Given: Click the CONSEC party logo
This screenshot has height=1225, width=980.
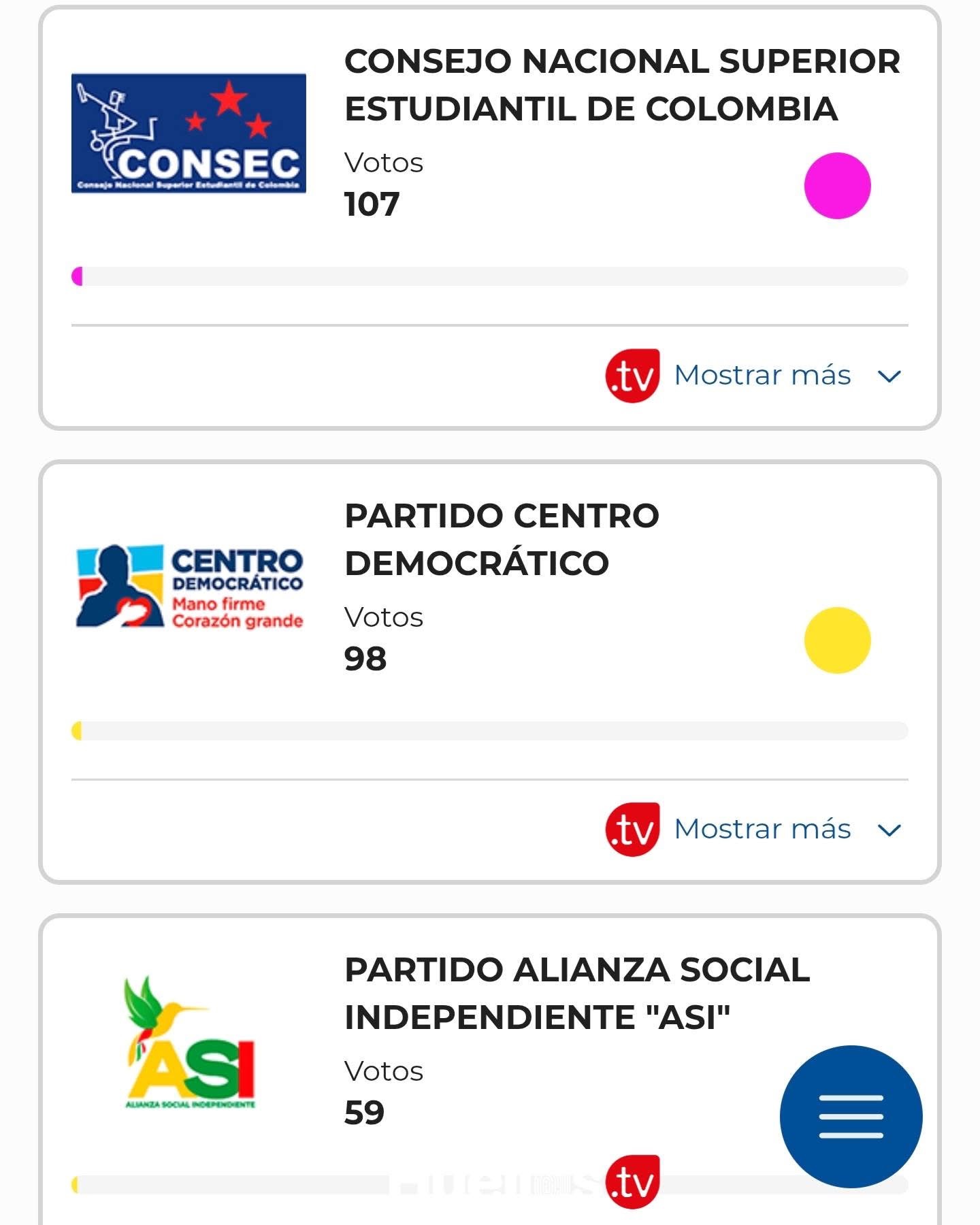Looking at the screenshot, I should point(189,133).
